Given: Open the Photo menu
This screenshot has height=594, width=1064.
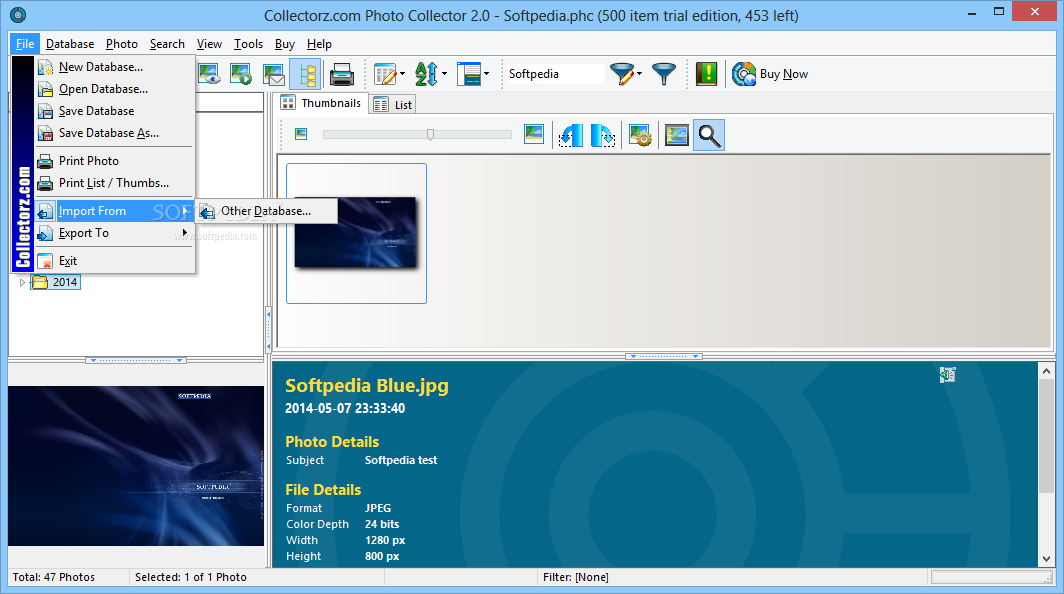Looking at the screenshot, I should click(121, 44).
